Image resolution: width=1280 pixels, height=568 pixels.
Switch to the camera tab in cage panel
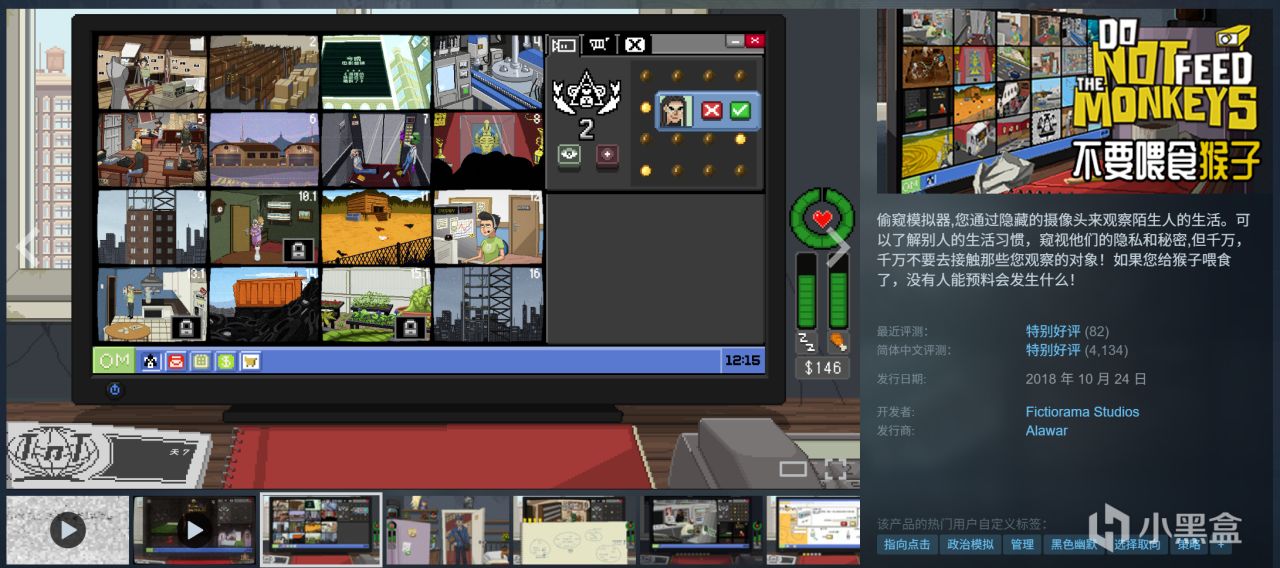point(564,44)
